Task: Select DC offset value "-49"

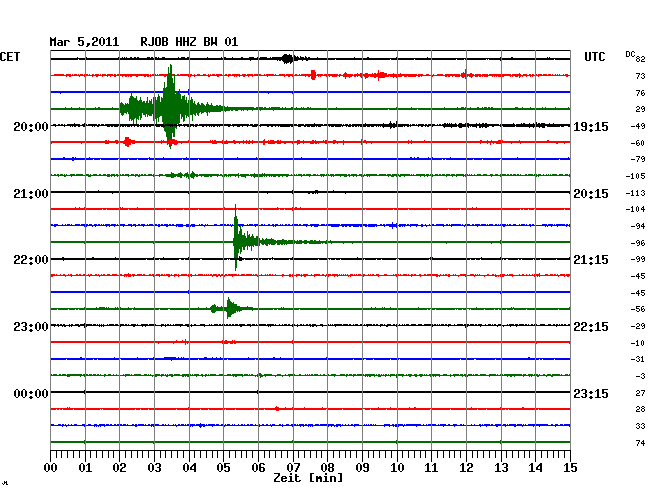Action: pos(638,126)
